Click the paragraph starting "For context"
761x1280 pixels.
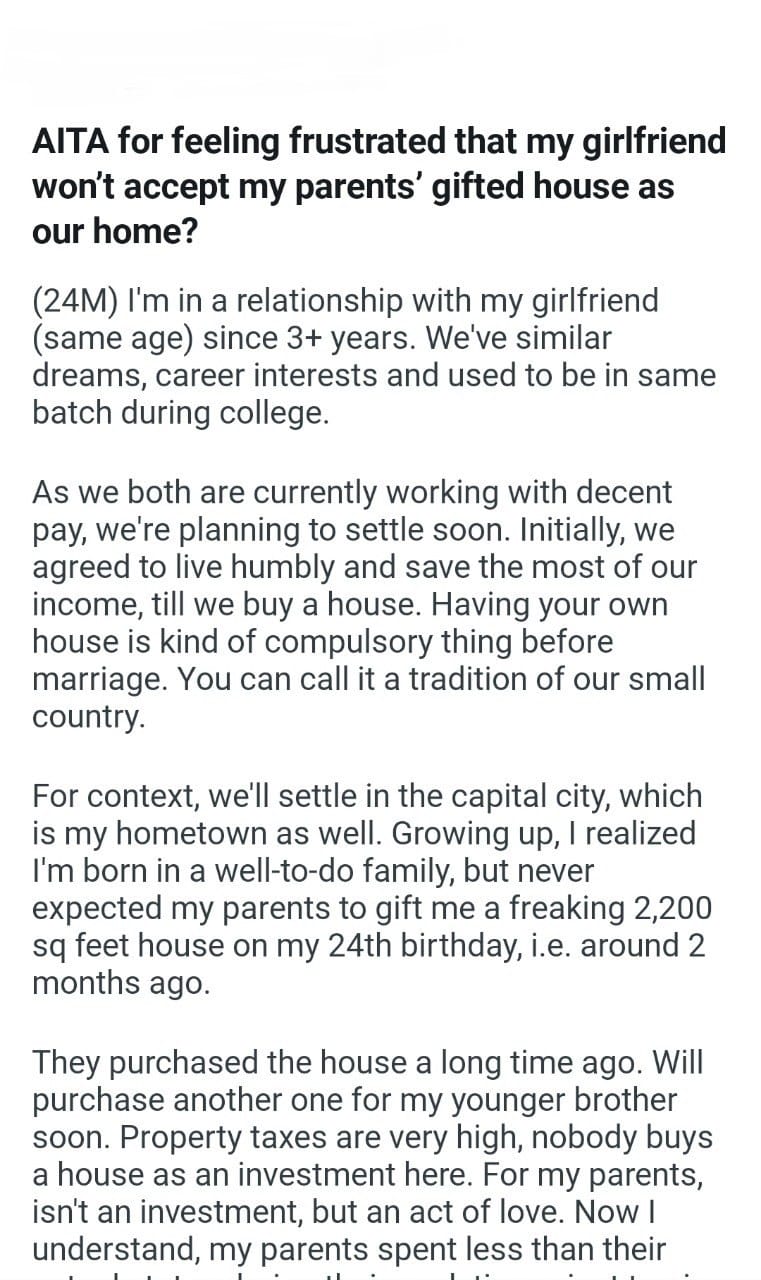369,891
